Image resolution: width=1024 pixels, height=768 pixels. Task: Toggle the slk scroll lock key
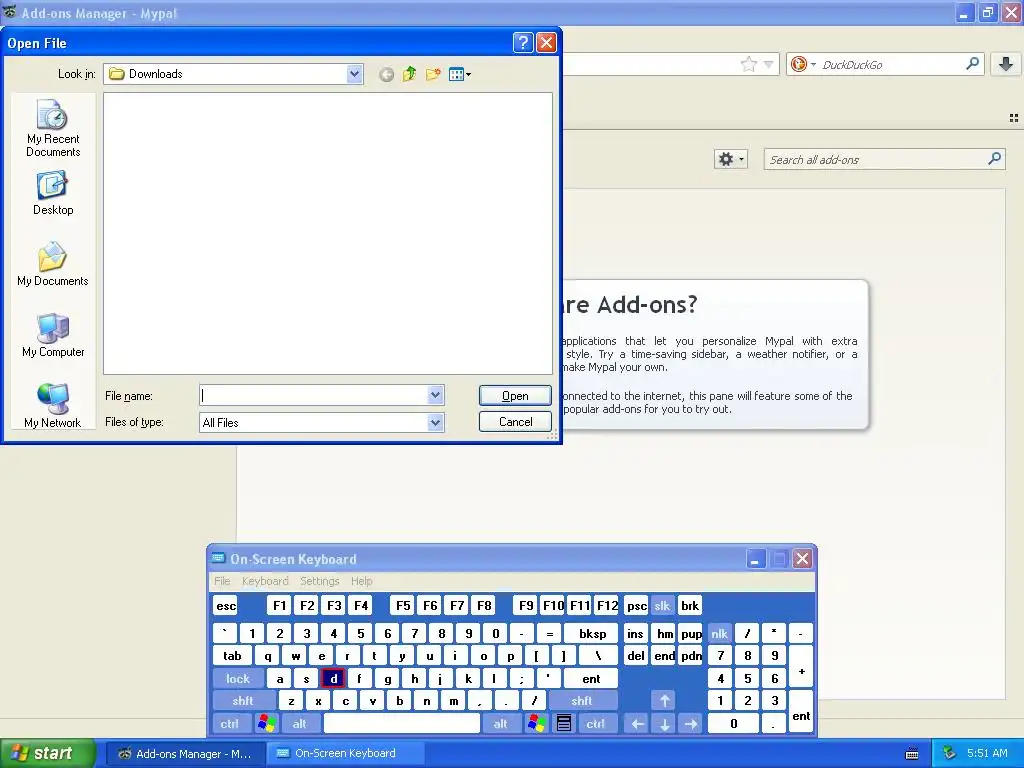pyautogui.click(x=662, y=605)
